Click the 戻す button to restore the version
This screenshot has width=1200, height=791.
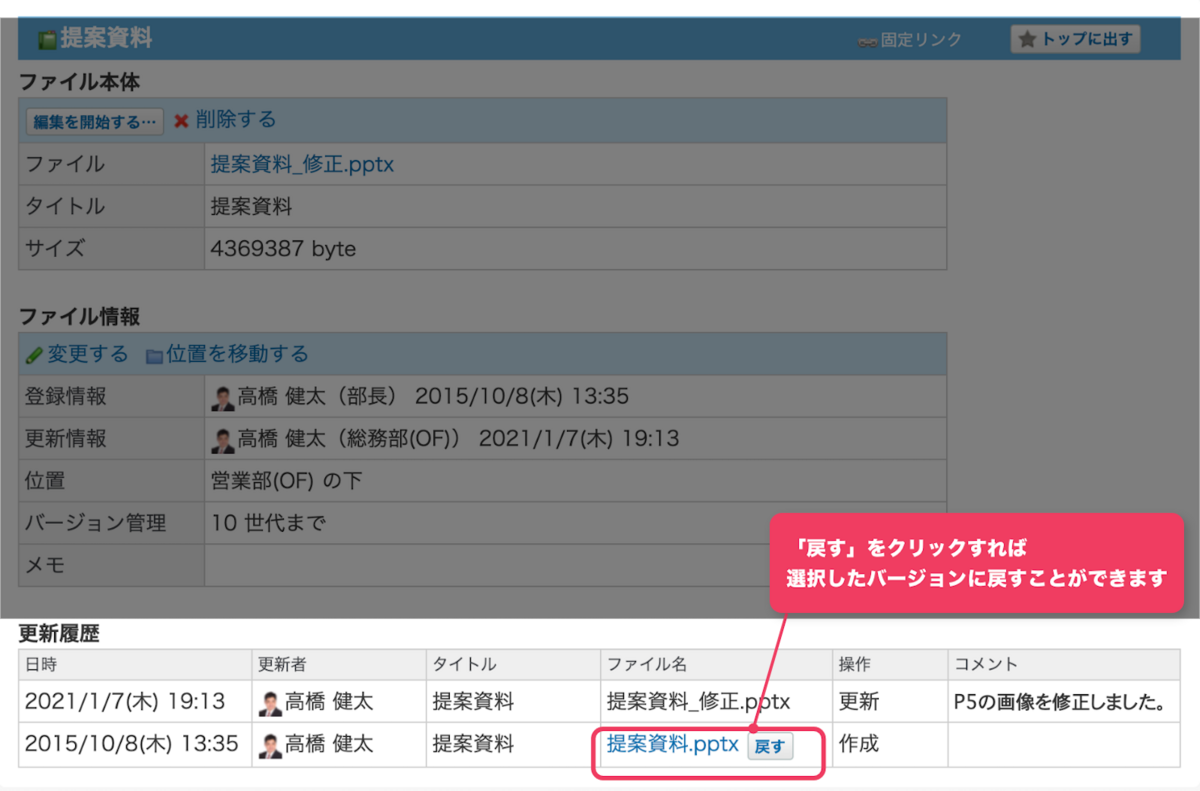click(x=770, y=746)
